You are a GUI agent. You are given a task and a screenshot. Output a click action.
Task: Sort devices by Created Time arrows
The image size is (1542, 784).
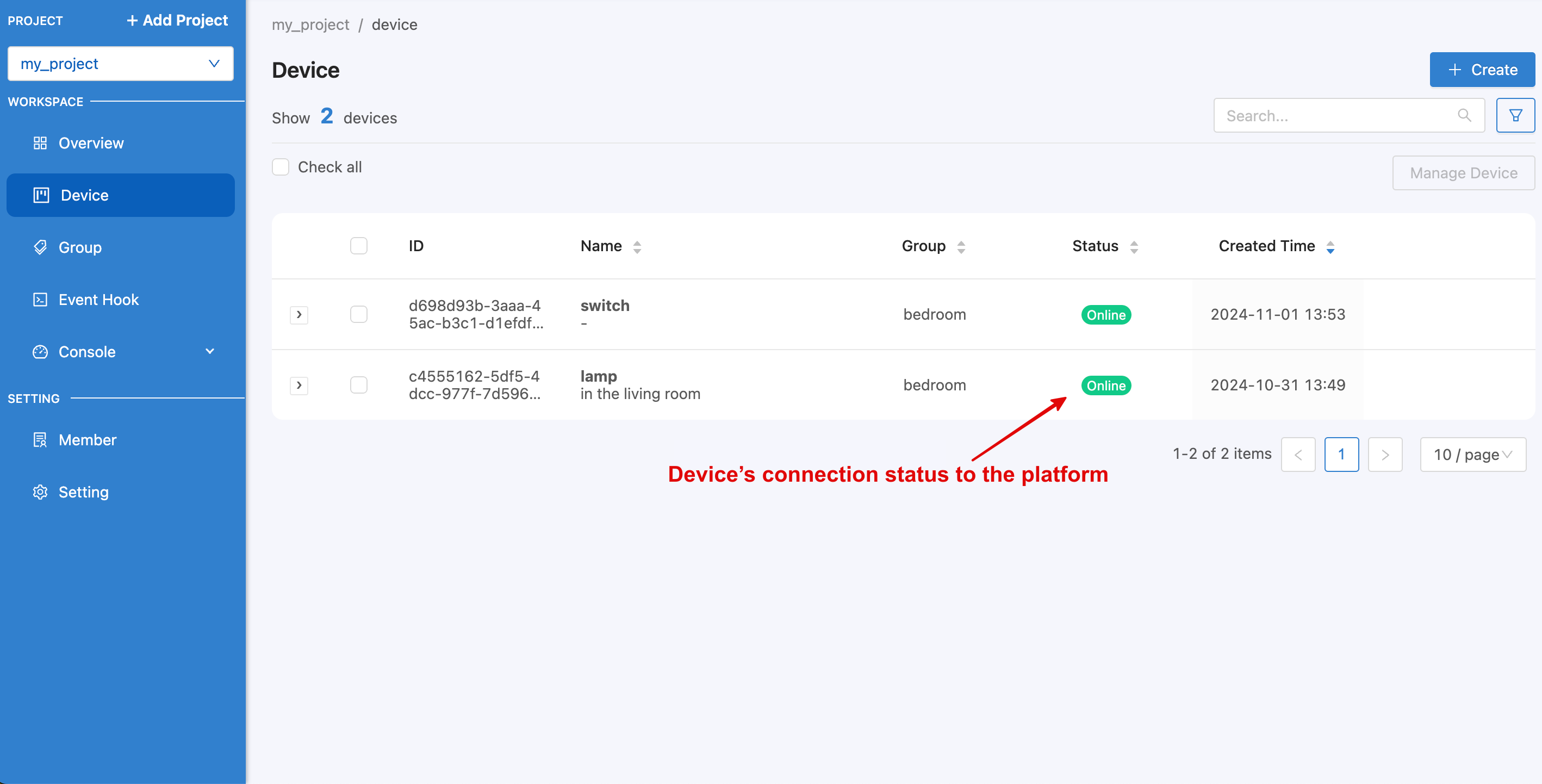click(x=1330, y=247)
